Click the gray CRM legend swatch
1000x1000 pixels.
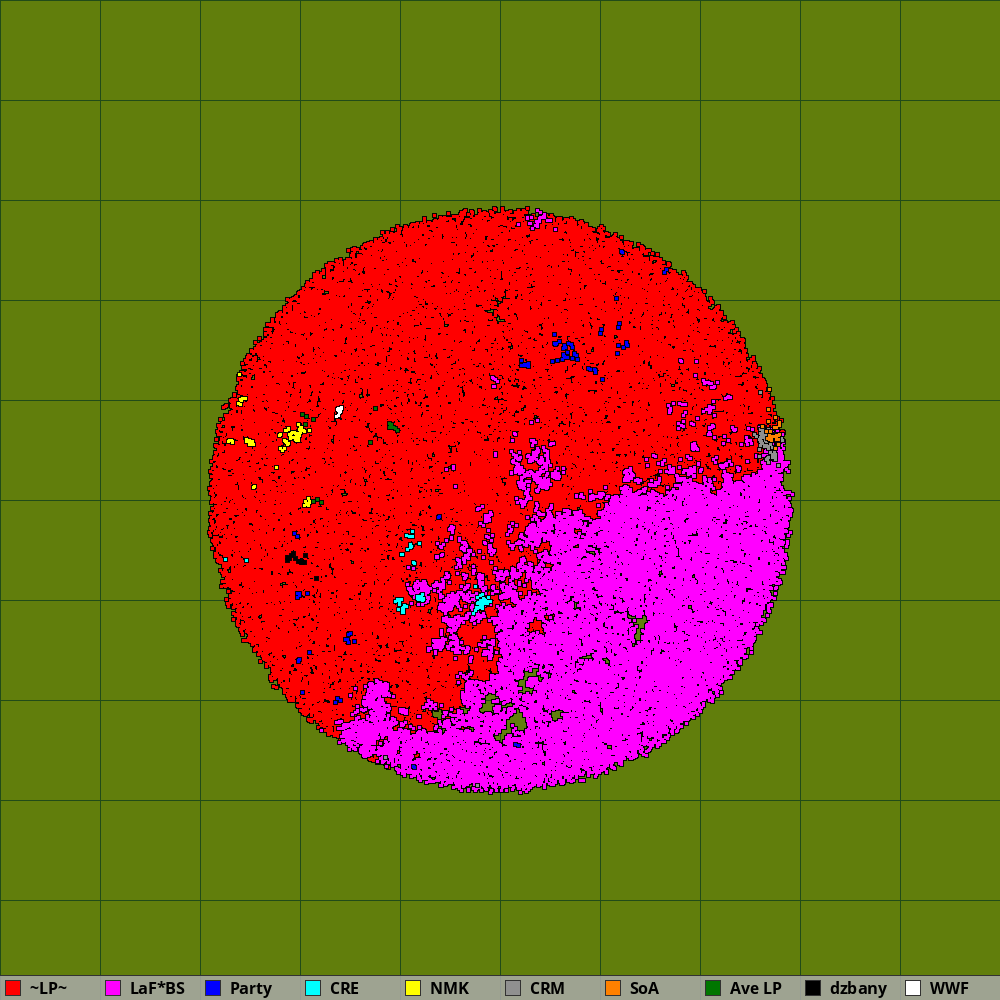click(513, 988)
